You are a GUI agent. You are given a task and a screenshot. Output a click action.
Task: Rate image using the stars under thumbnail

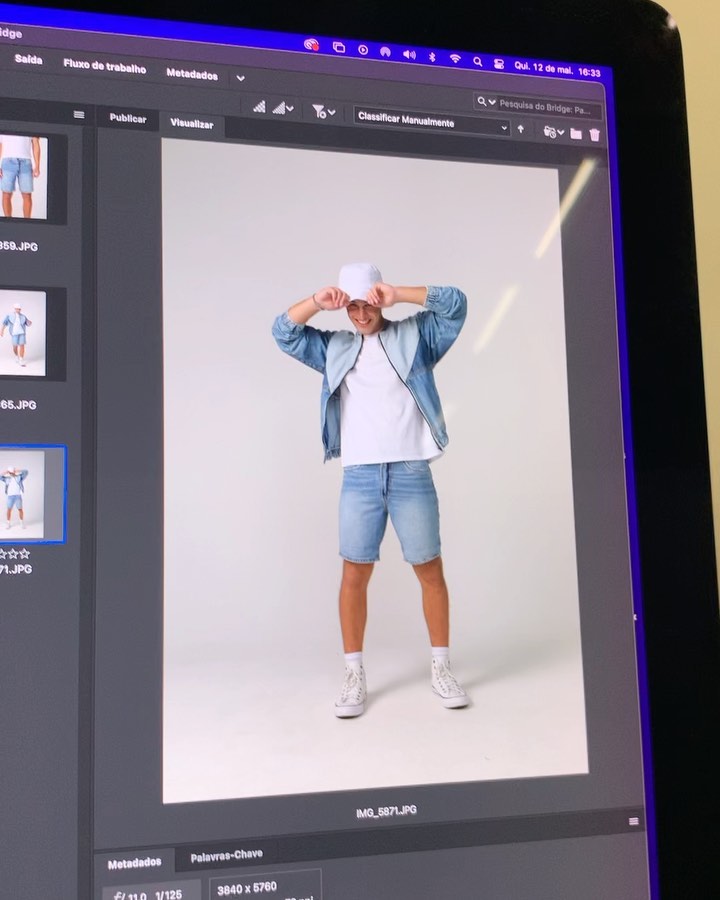coord(15,553)
